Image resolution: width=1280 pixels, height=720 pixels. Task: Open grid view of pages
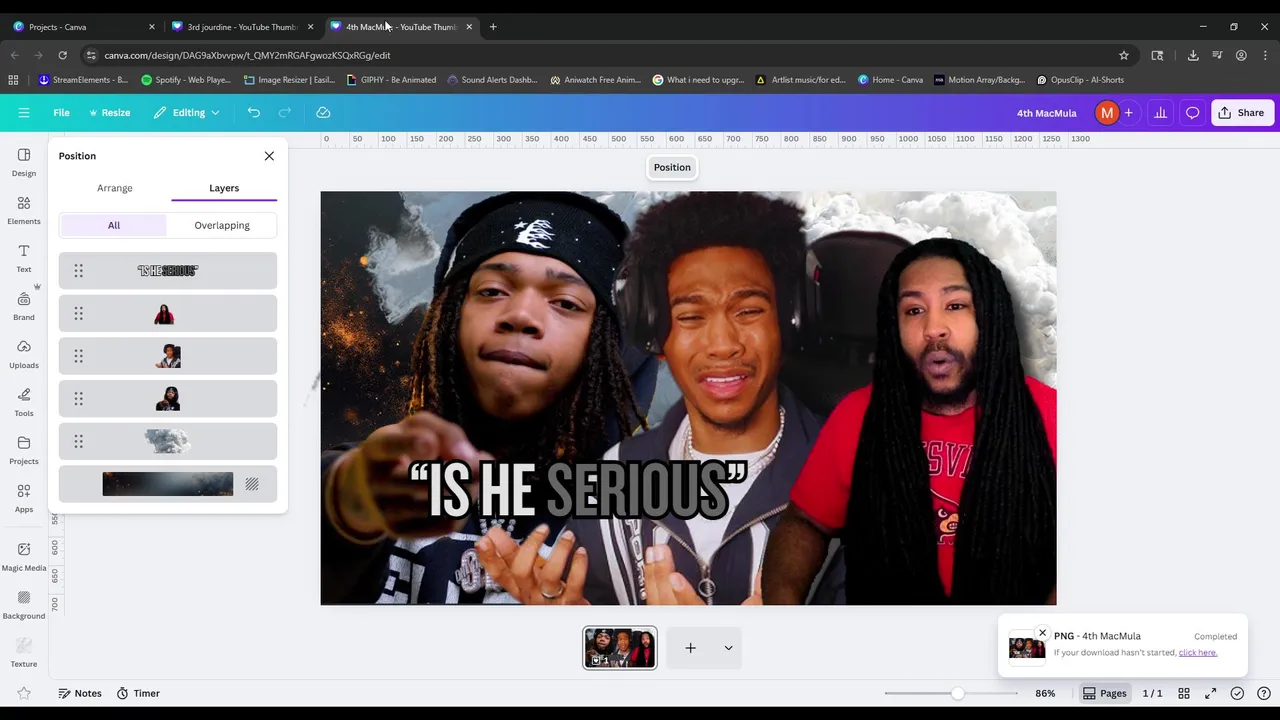[1184, 693]
